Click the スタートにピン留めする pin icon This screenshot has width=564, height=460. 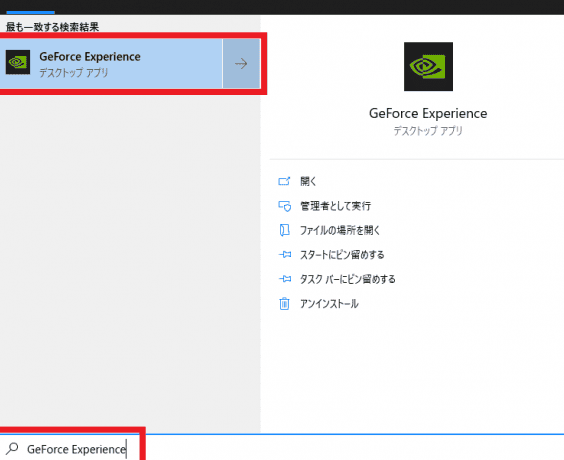pos(285,255)
